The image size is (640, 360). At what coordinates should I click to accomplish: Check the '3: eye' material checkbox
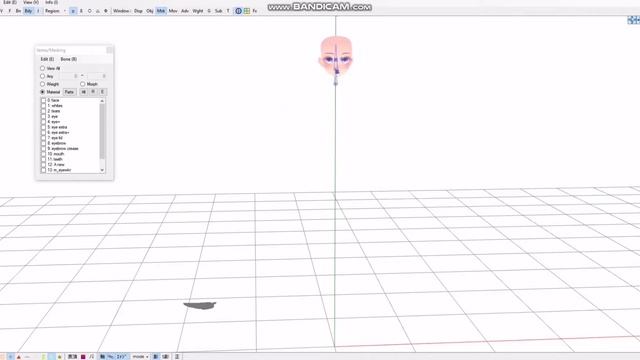pyautogui.click(x=43, y=116)
